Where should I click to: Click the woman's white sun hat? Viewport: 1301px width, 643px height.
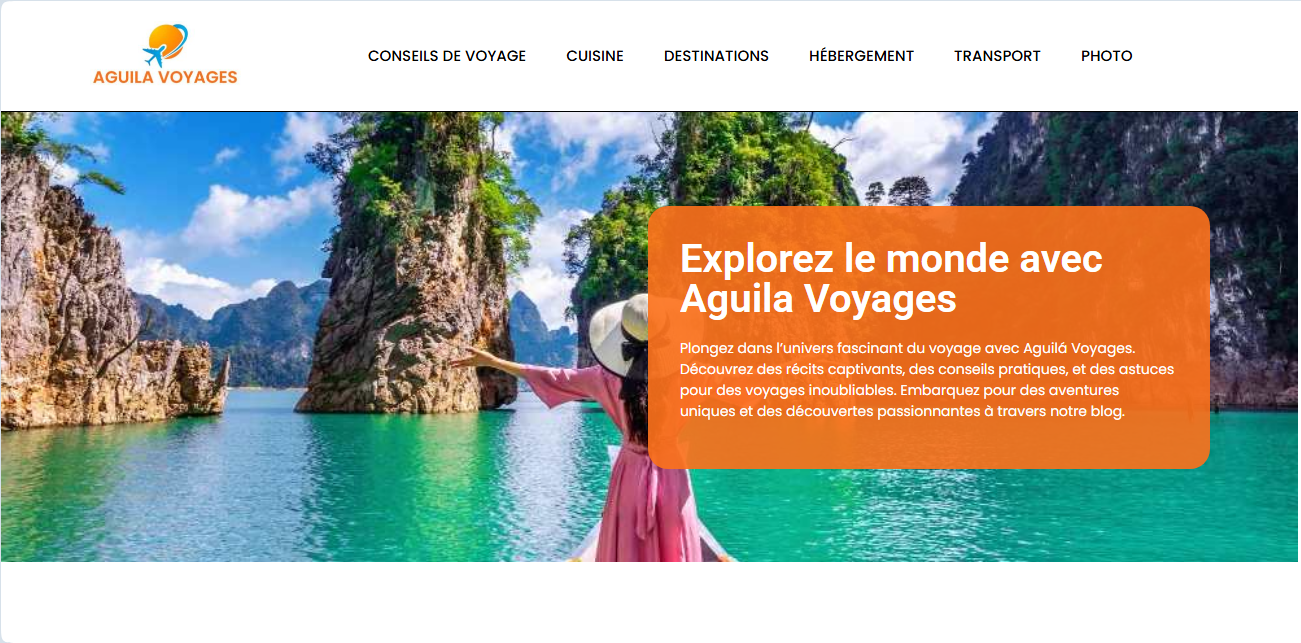click(620, 332)
